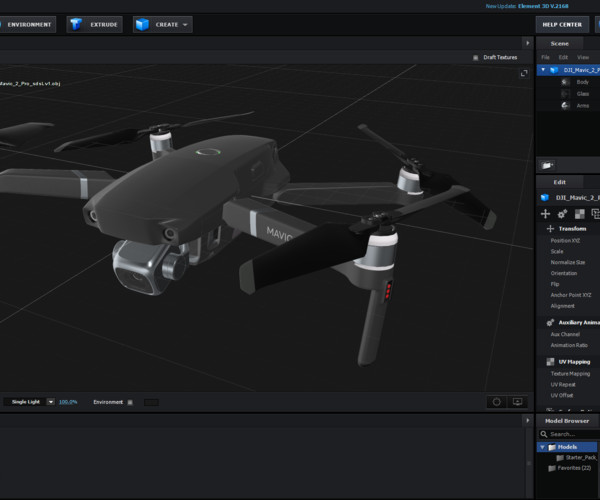
Task: Open the Edit menu in Scene panel
Action: (563, 57)
